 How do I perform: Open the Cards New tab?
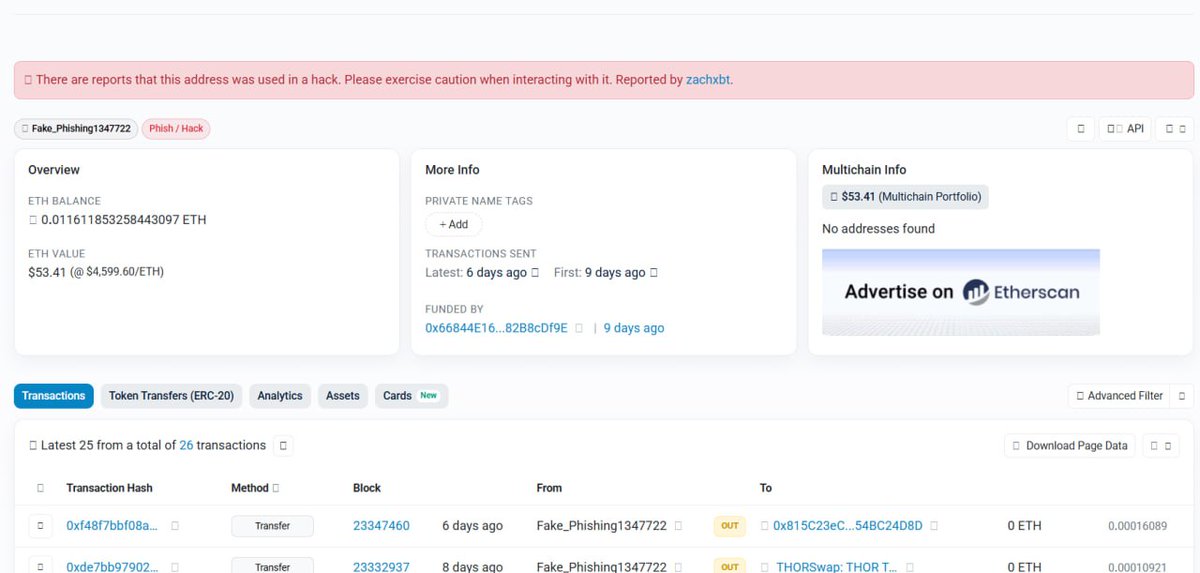[x=411, y=396]
